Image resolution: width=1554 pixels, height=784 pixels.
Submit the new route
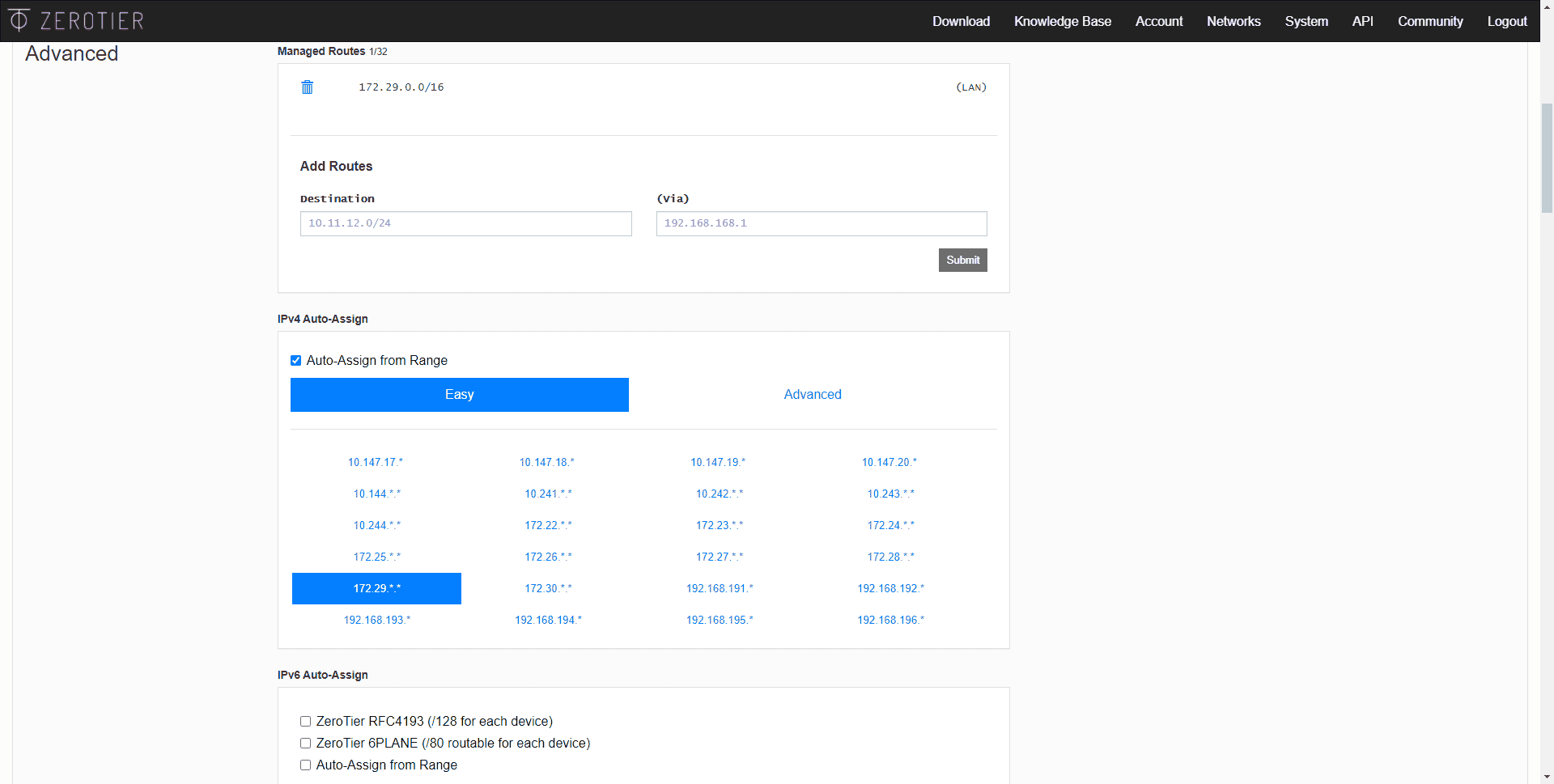click(x=962, y=260)
